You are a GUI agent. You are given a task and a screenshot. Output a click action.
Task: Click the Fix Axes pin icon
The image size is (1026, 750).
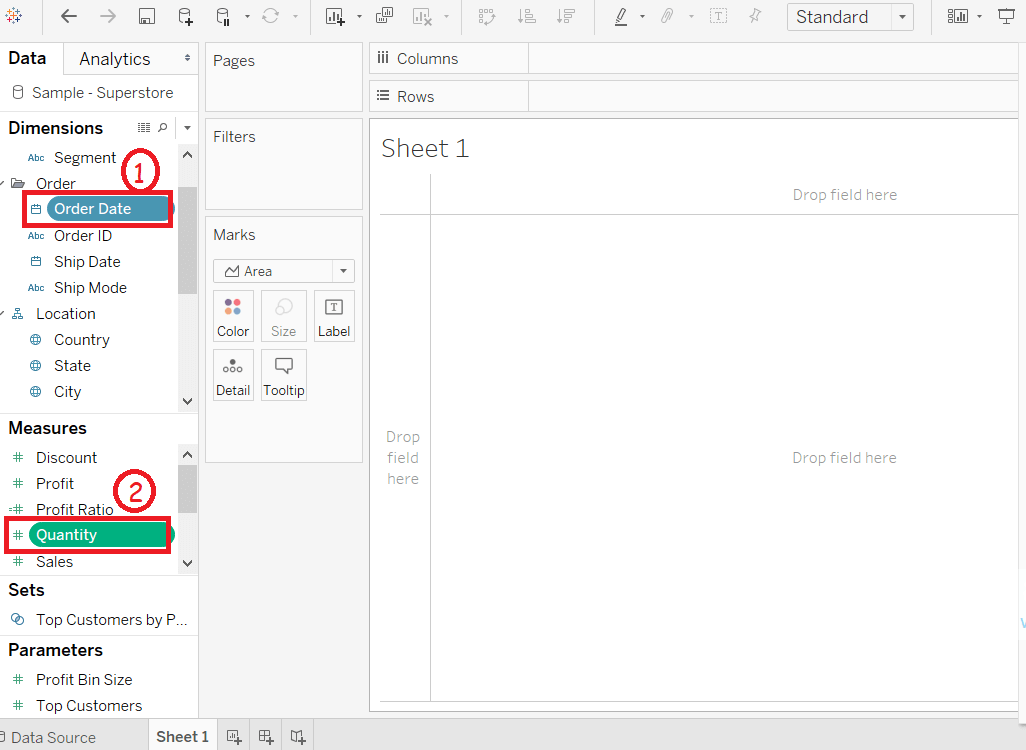point(755,16)
